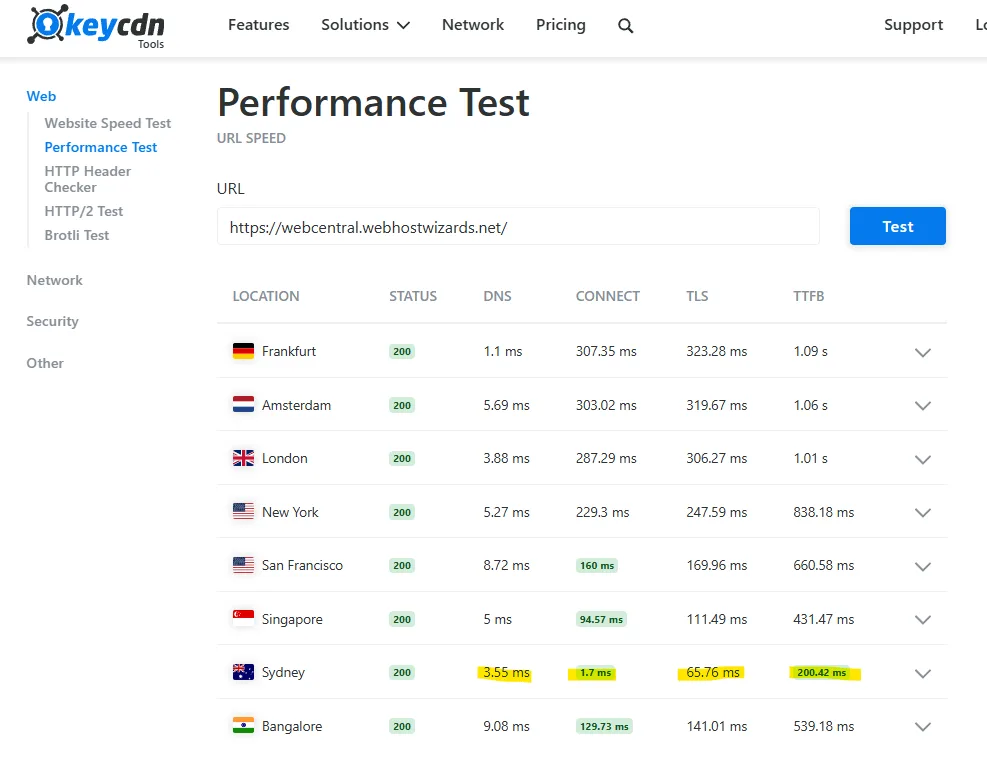Click the URL input field
This screenshot has height=773, width=987.
[518, 227]
